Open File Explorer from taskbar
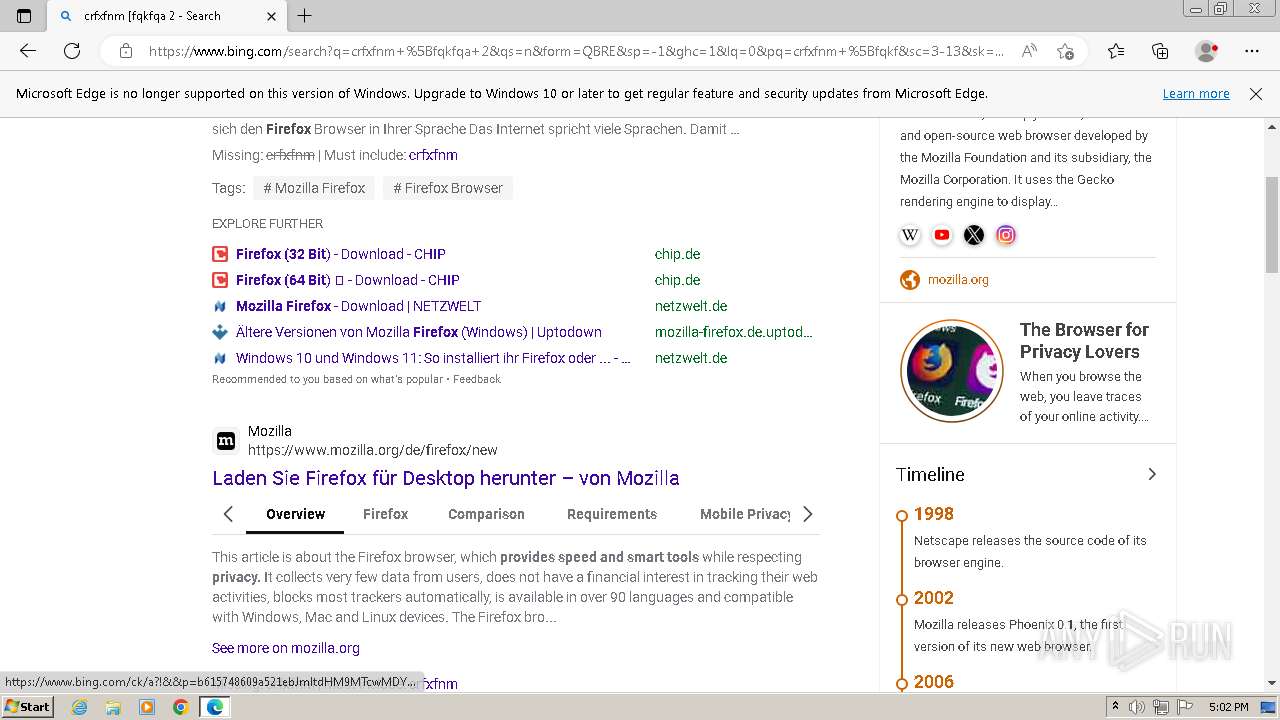 coord(113,707)
